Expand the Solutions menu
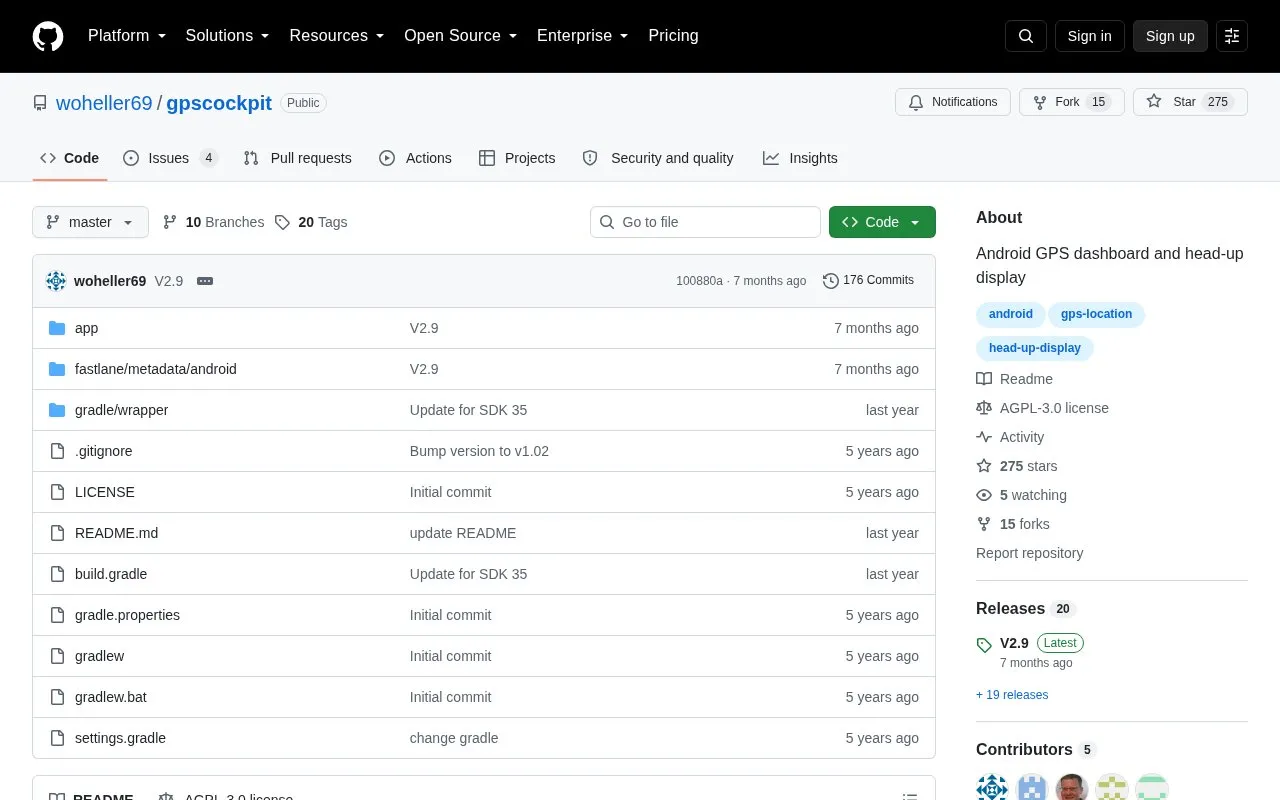 228,36
